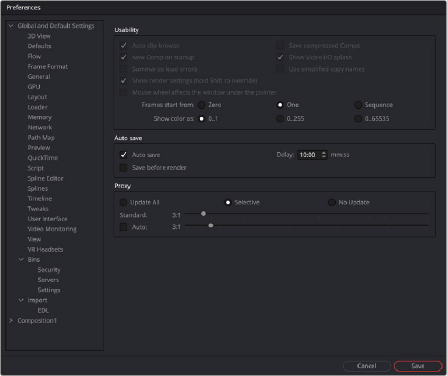Show color as 0..65535
Screen dimensions: 447x376
point(358,119)
